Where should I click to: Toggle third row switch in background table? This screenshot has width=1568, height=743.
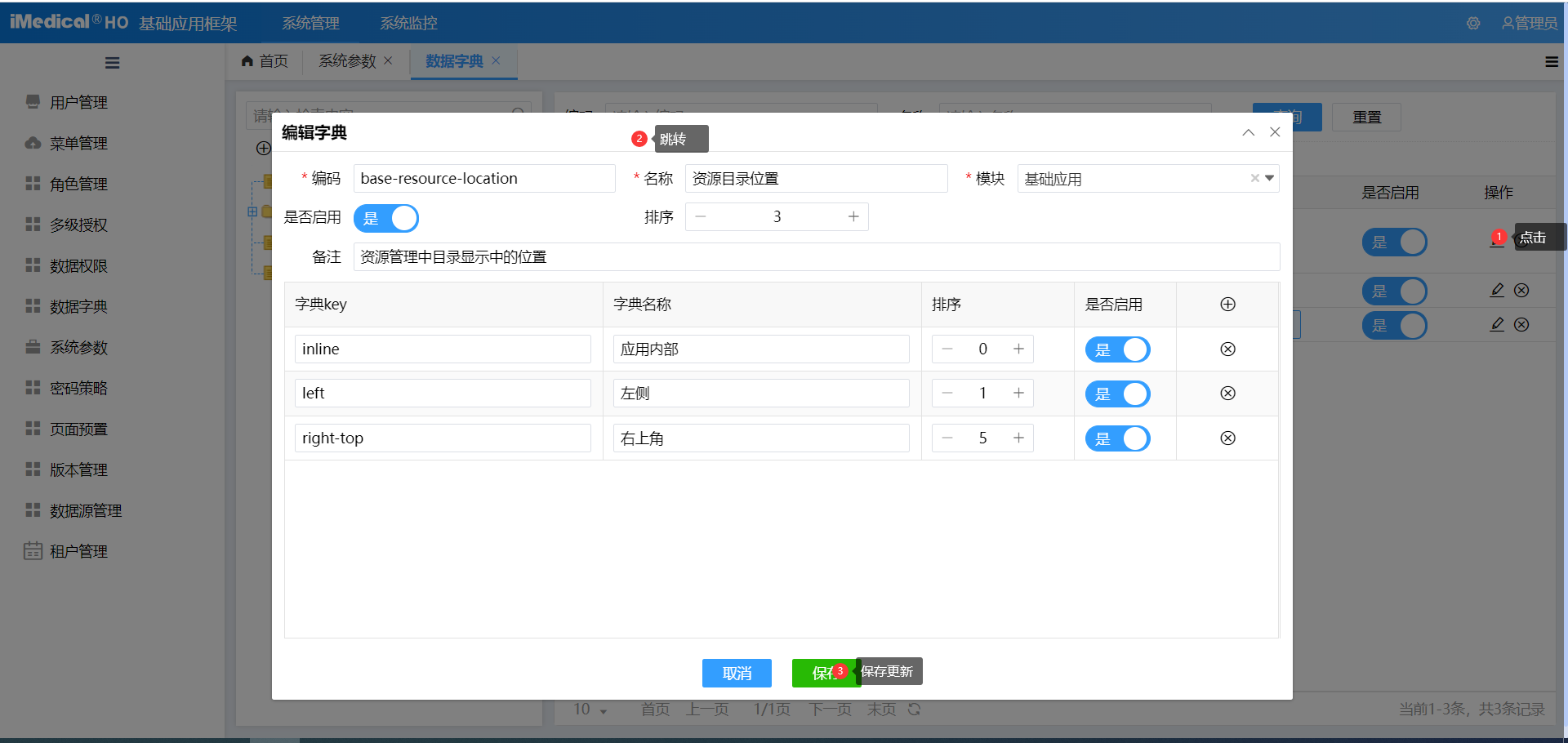click(x=1394, y=326)
